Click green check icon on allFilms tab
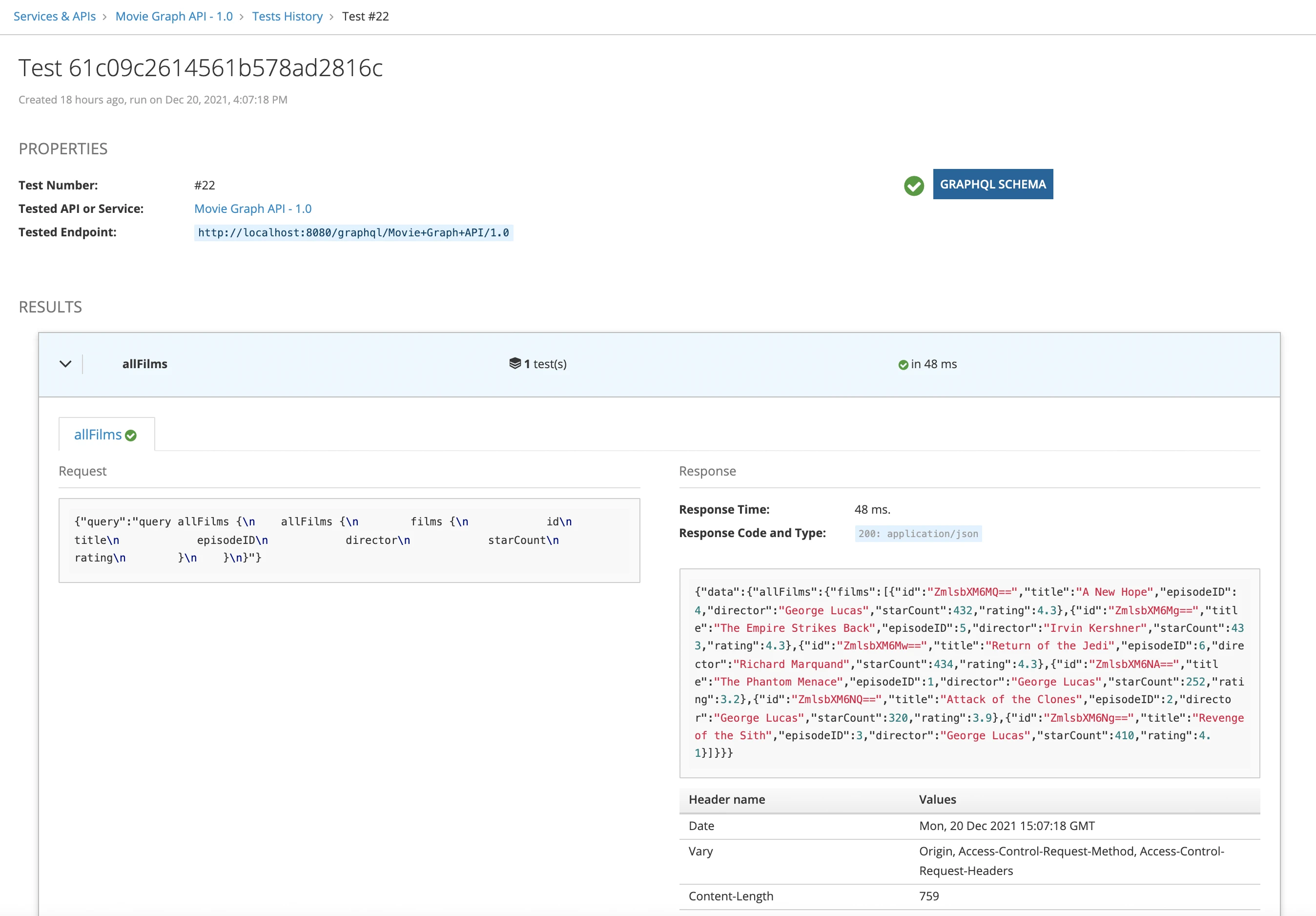The width and height of the screenshot is (1316, 916). click(x=131, y=436)
